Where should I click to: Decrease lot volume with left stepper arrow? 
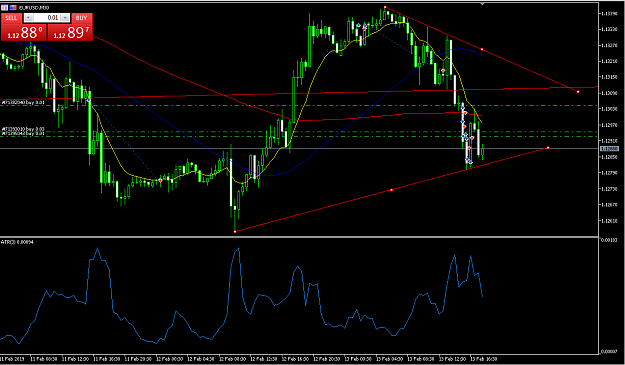(x=29, y=18)
